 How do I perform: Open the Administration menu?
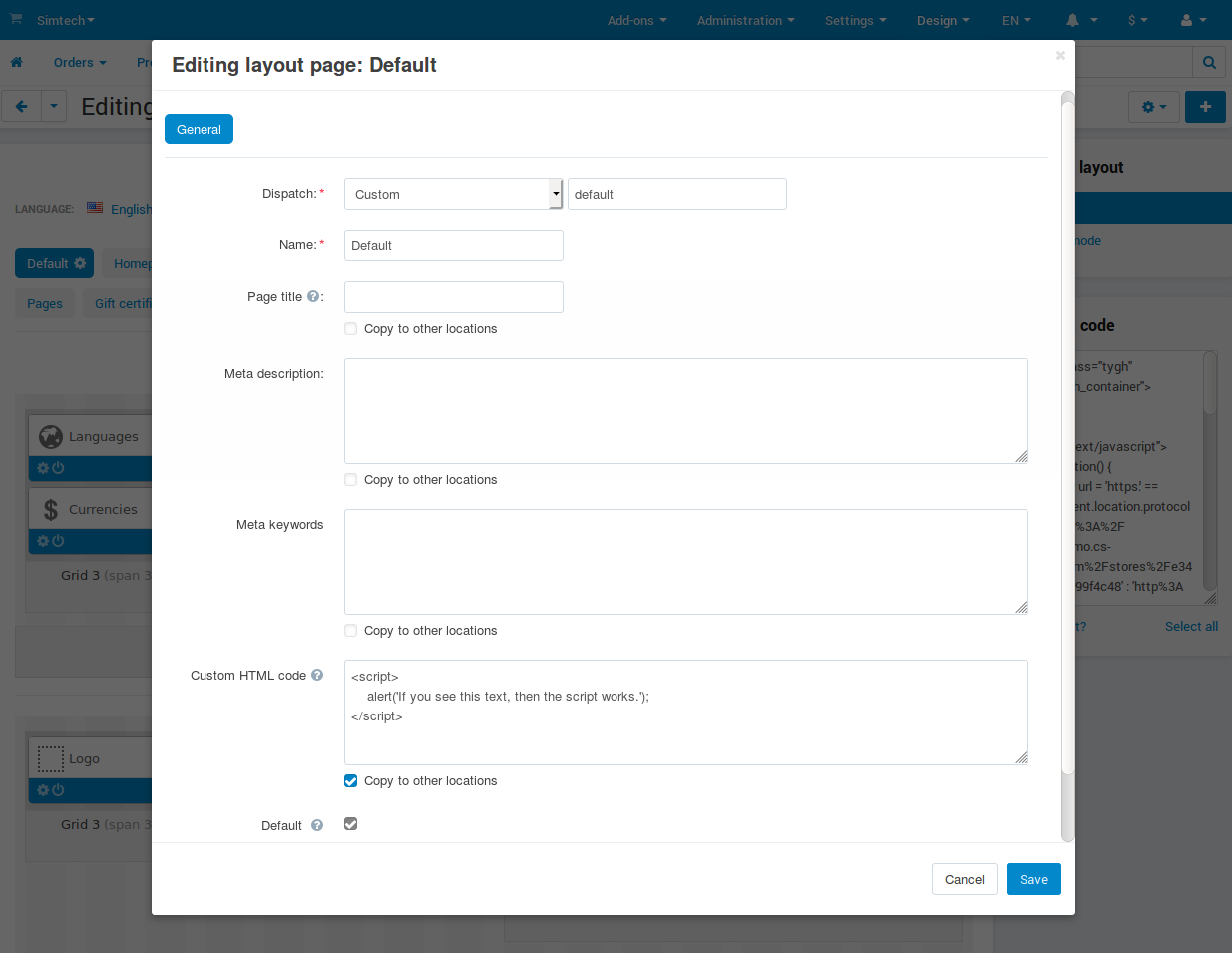[x=746, y=20]
